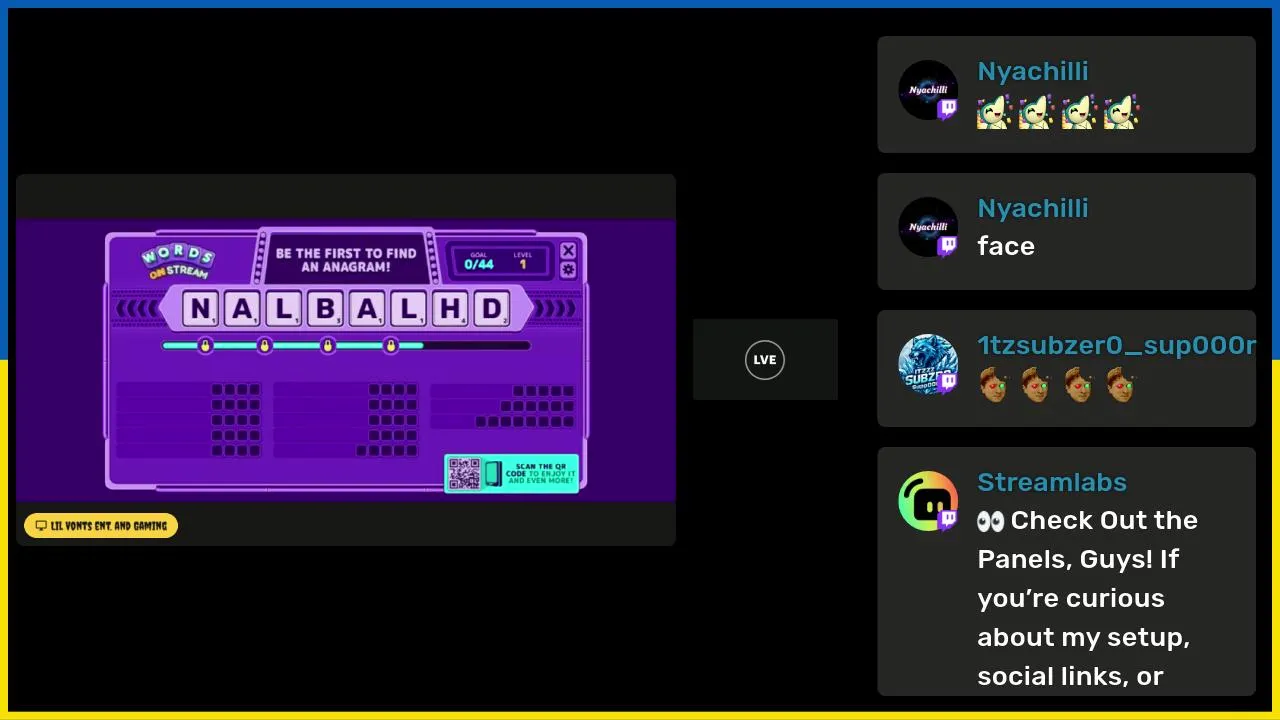
Task: Close the Words on Stream game panel
Action: 568,250
